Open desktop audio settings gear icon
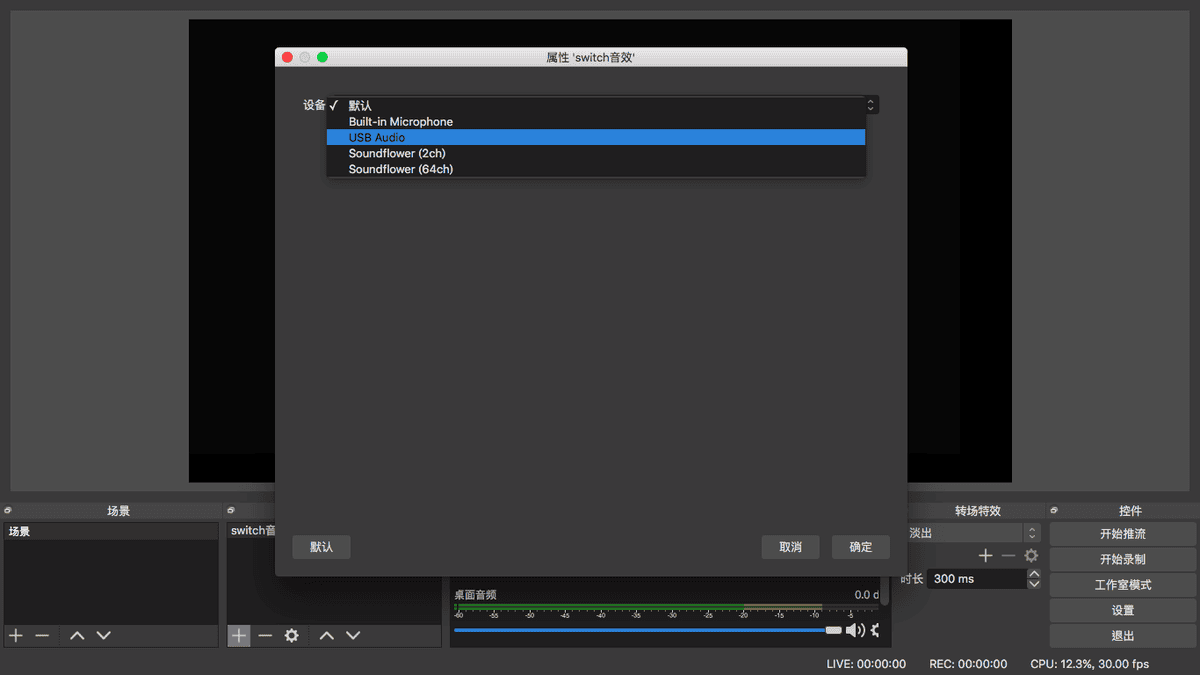 pyautogui.click(x=877, y=630)
